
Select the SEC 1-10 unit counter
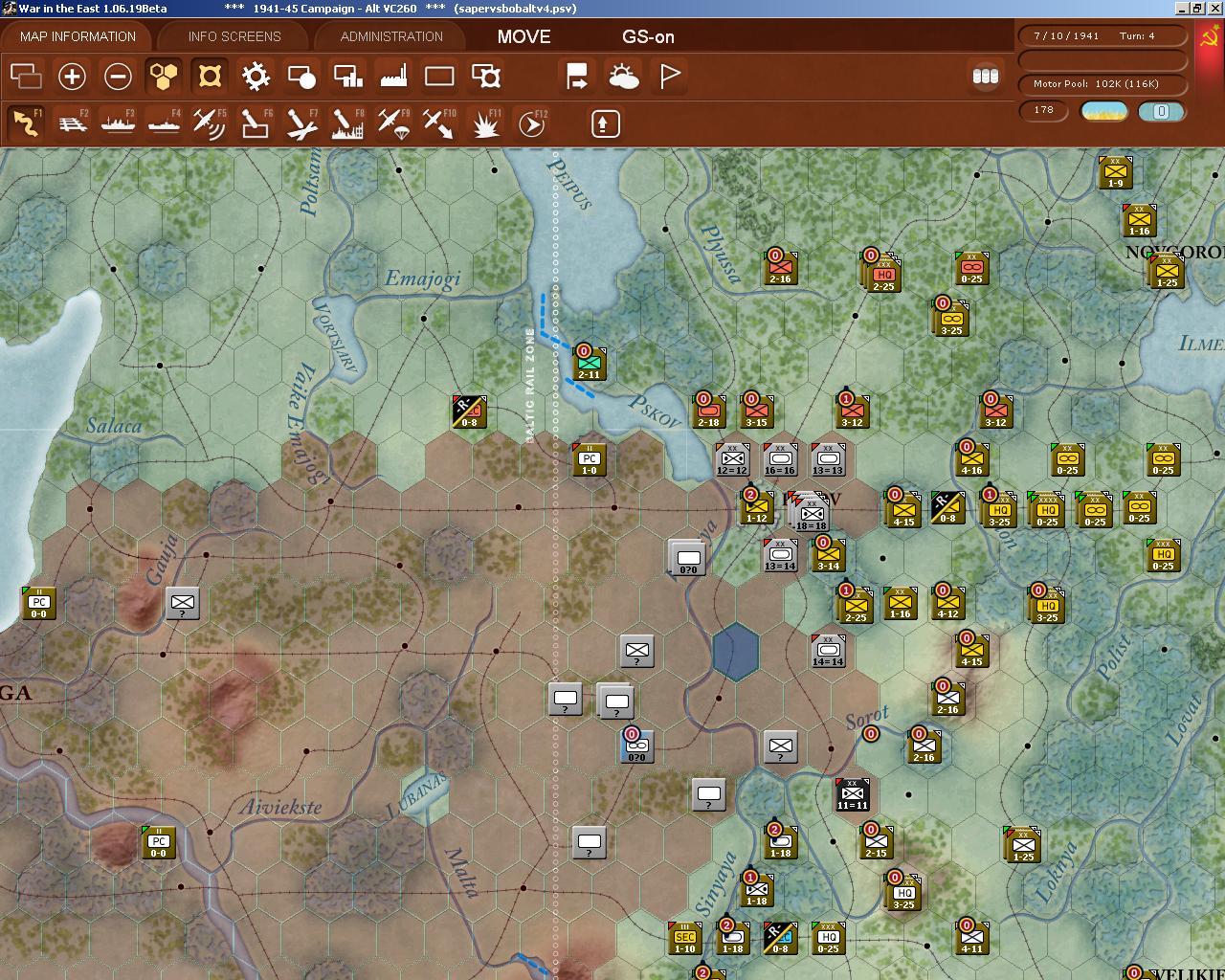(684, 939)
